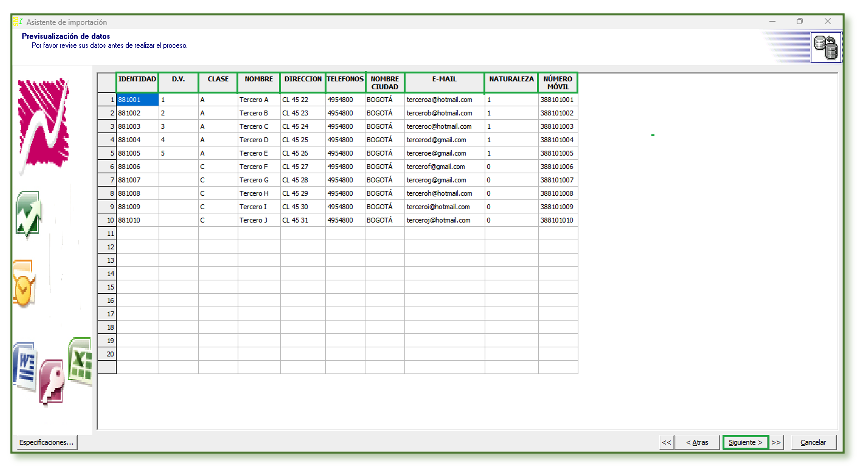Click the wizard icon in title bar
862x467 pixels.
(x=15, y=21)
